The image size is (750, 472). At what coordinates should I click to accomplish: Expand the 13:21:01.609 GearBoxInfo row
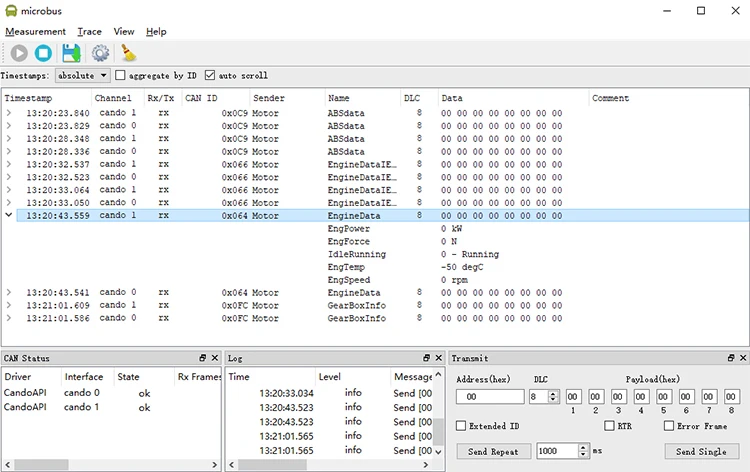coord(9,305)
